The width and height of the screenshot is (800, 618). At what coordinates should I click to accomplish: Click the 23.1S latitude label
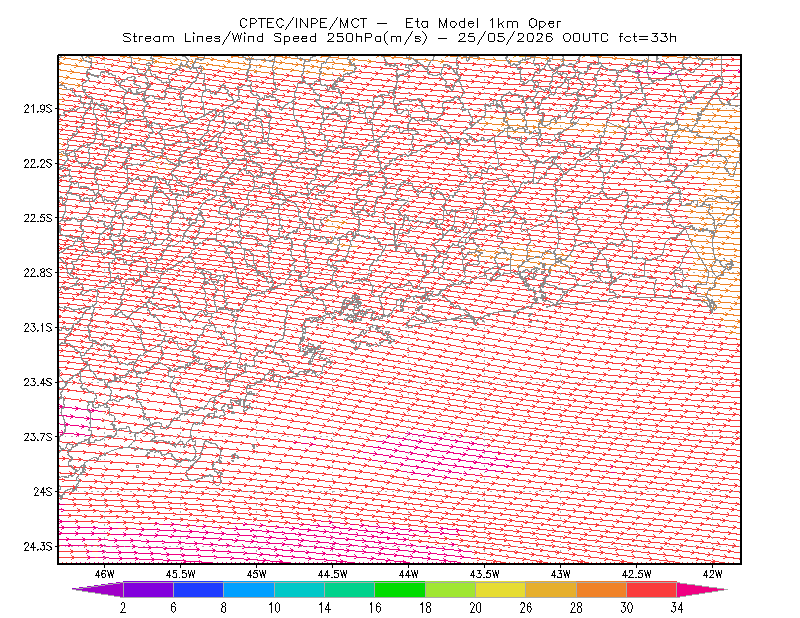(x=38, y=327)
